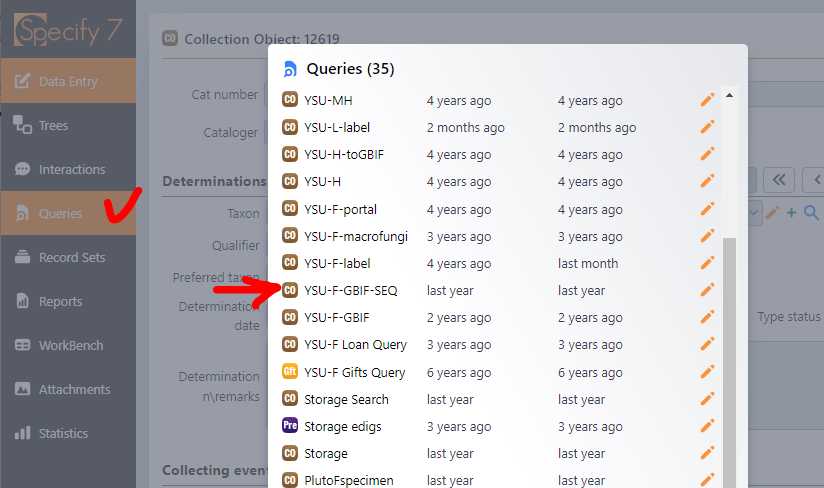Open the Storage query
Image resolution: width=824 pixels, height=488 pixels.
point(325,453)
